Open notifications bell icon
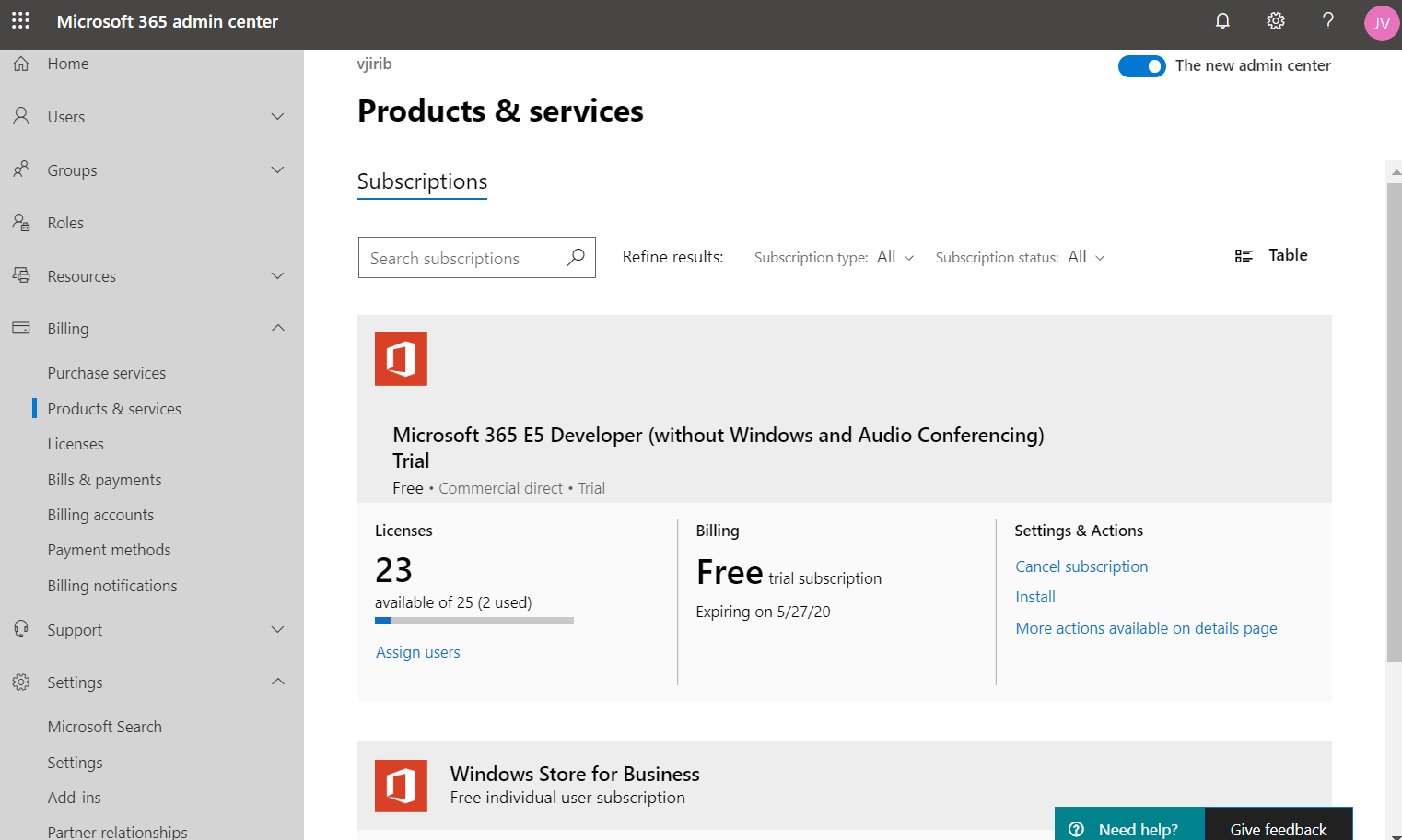The image size is (1402, 840). point(1222,20)
